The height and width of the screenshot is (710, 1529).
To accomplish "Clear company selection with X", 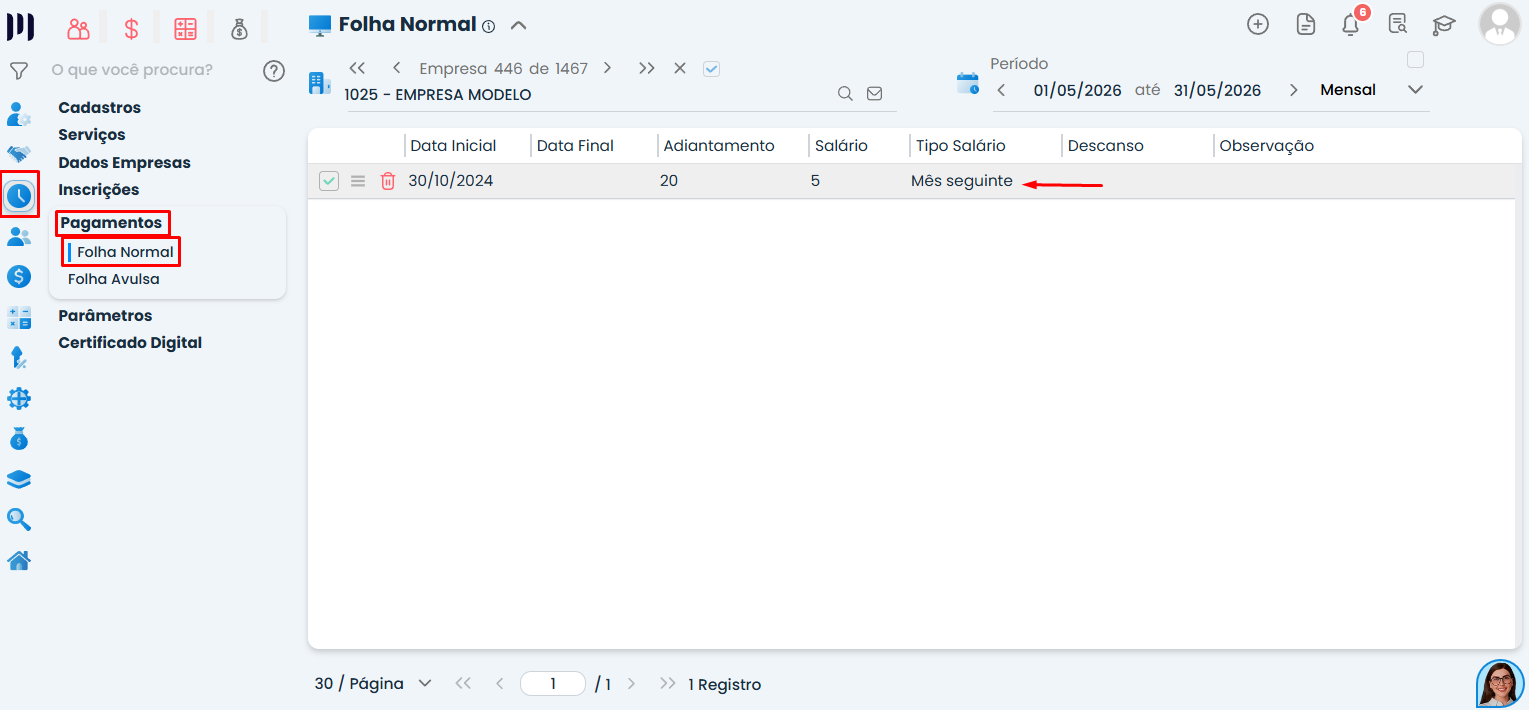I will point(680,68).
